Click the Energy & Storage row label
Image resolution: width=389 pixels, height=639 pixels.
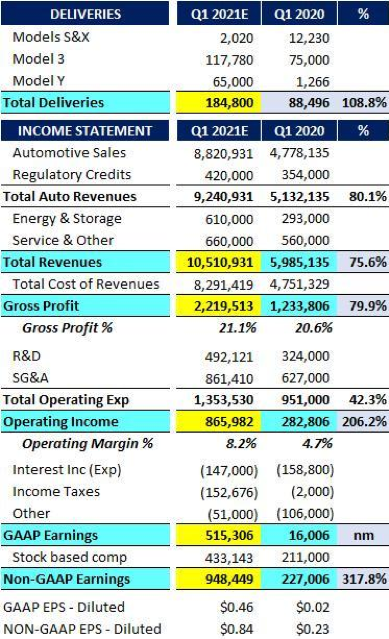tap(67, 219)
